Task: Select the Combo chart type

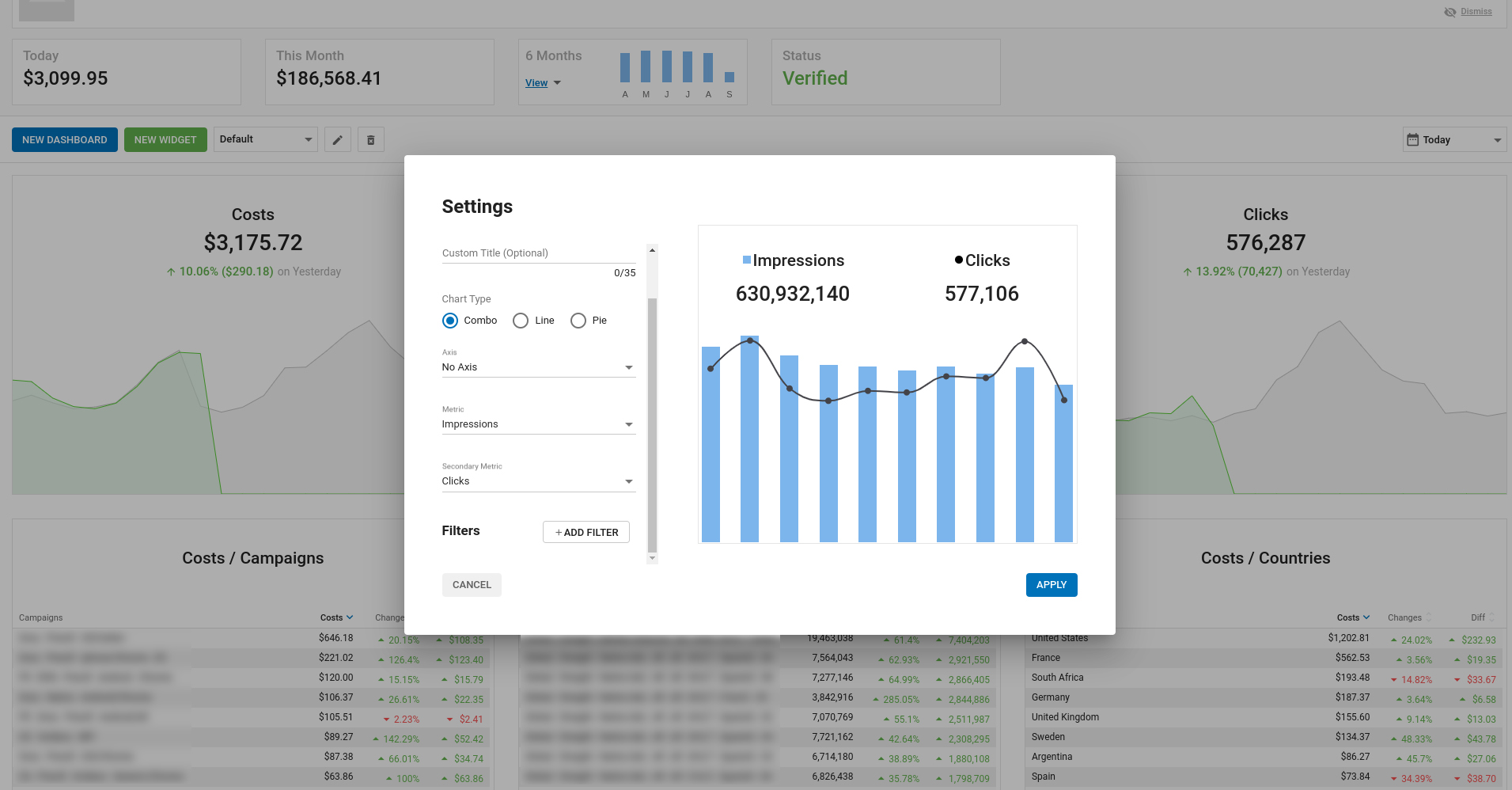Action: coord(450,321)
